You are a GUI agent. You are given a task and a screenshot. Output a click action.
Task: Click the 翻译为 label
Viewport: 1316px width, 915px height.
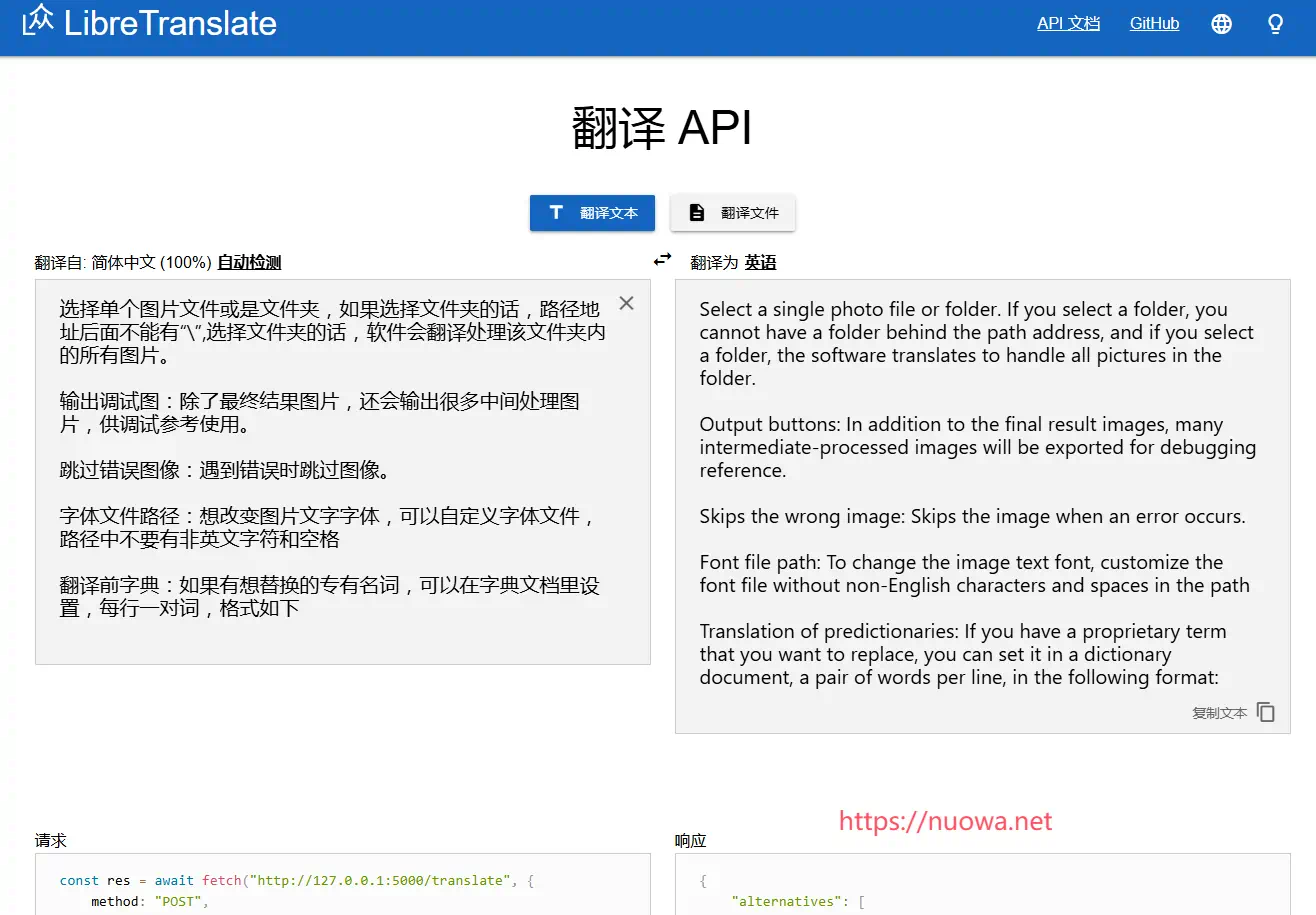point(714,263)
